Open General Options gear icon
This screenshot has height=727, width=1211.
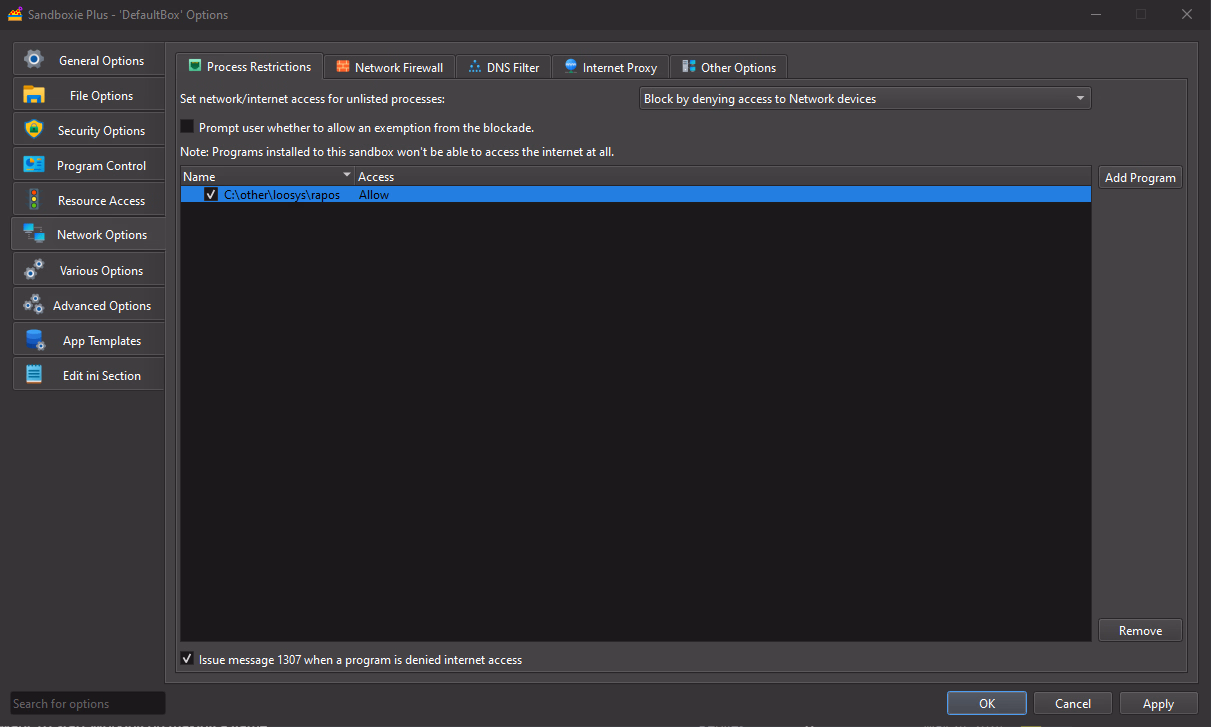click(x=34, y=60)
